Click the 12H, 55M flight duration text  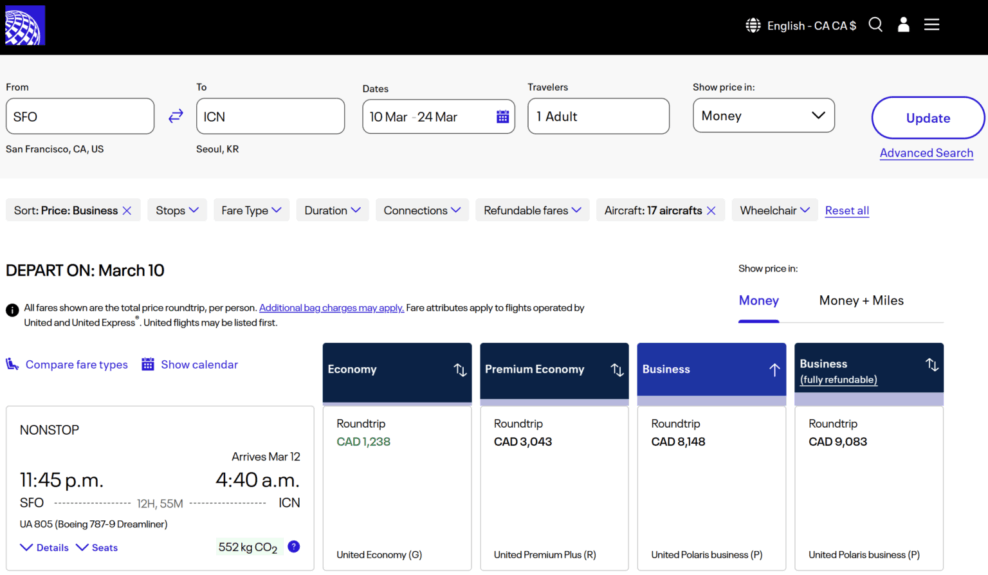tap(160, 503)
